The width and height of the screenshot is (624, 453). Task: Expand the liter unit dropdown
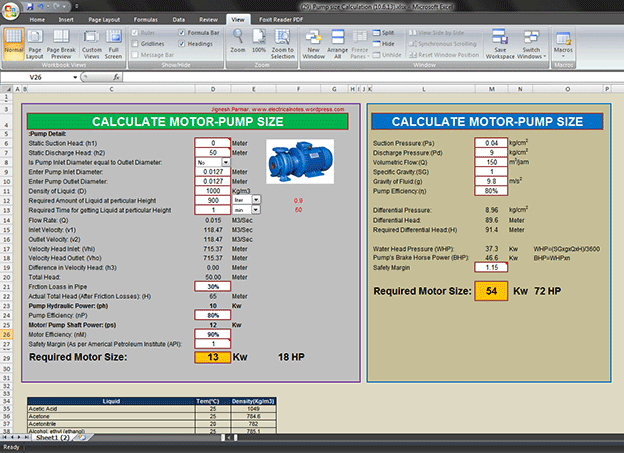(x=256, y=199)
